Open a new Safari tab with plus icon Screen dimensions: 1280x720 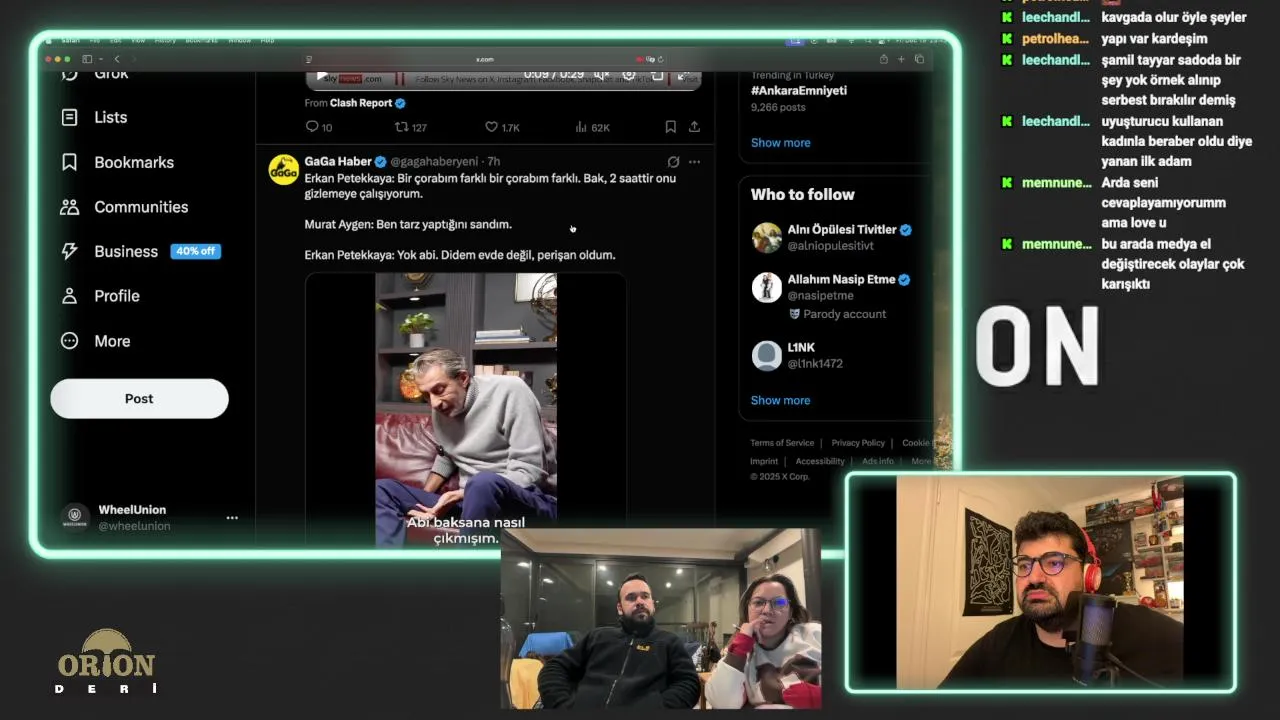pyautogui.click(x=901, y=59)
